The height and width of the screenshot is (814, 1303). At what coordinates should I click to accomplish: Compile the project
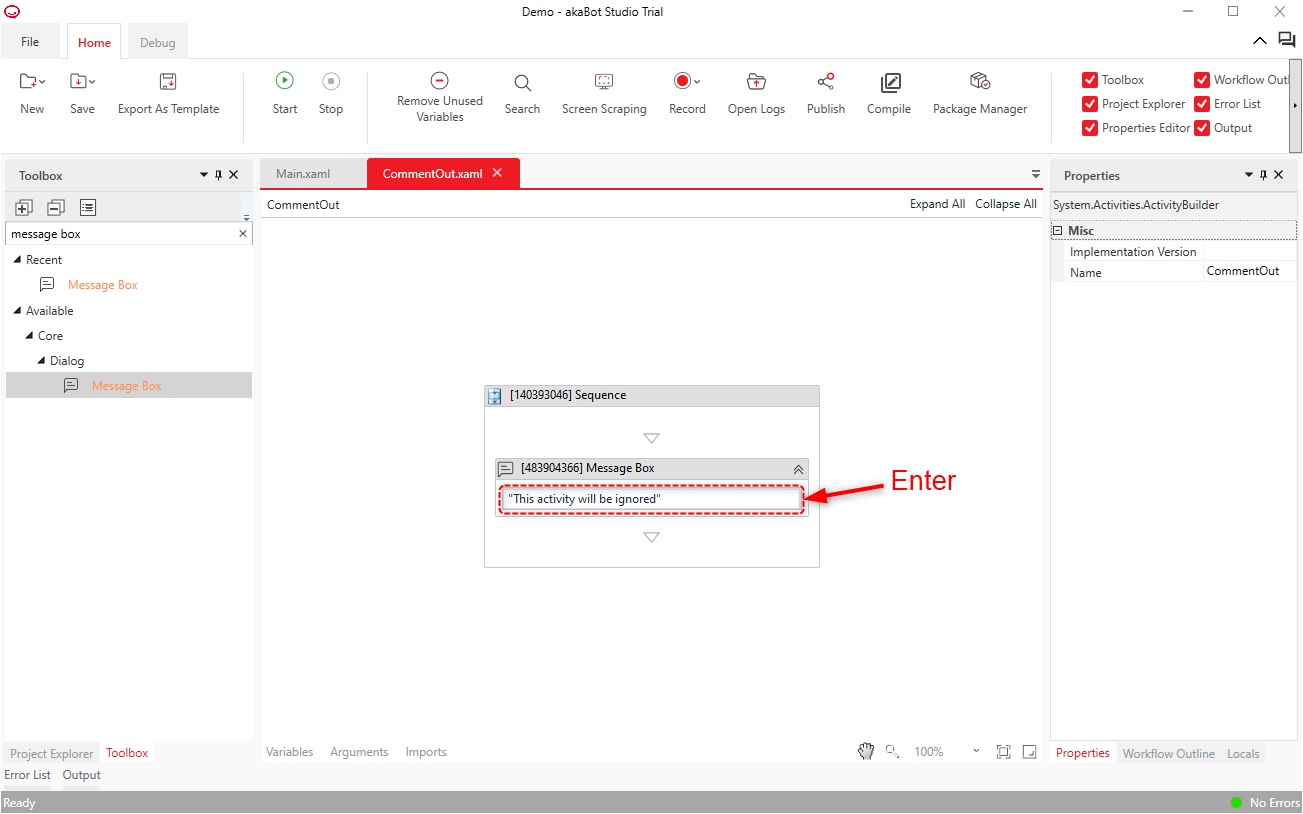pos(890,83)
